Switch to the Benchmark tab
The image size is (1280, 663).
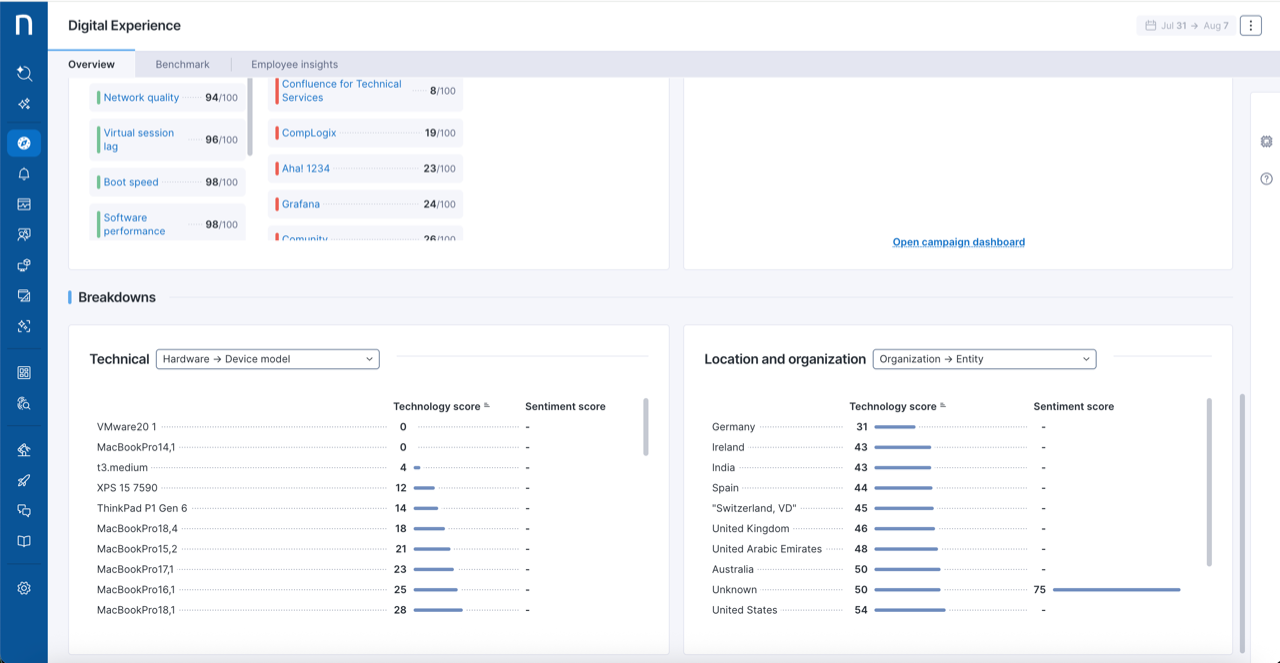point(182,64)
